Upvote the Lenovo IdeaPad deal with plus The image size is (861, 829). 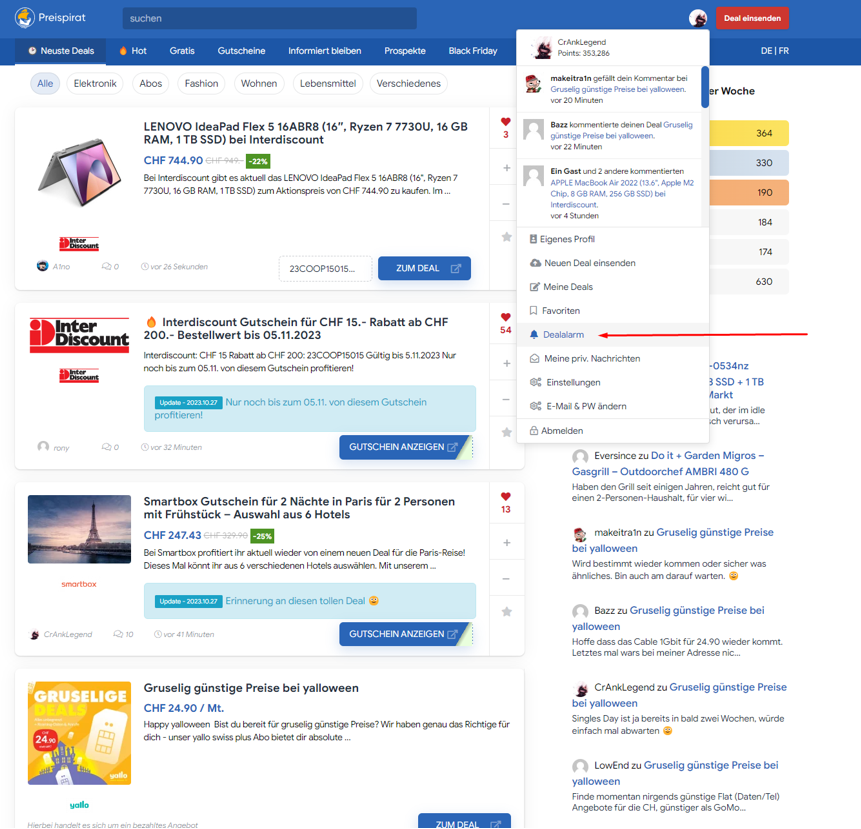click(506, 168)
